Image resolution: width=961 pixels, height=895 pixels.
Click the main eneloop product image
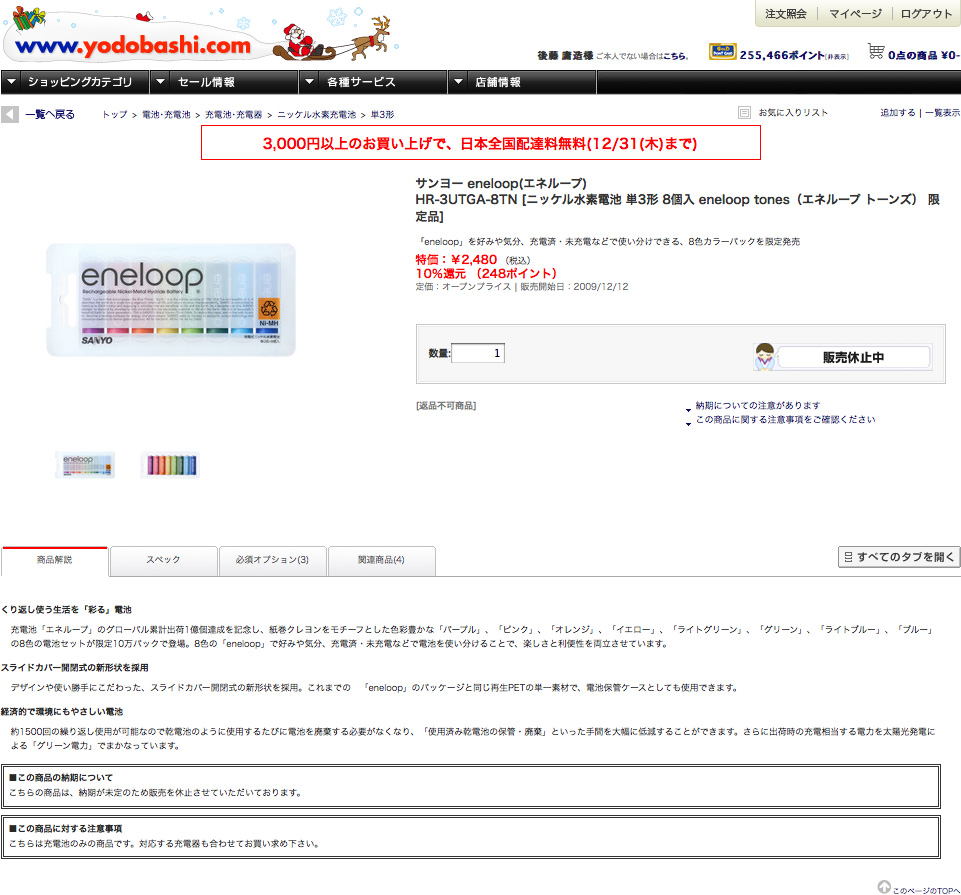pyautogui.click(x=171, y=300)
